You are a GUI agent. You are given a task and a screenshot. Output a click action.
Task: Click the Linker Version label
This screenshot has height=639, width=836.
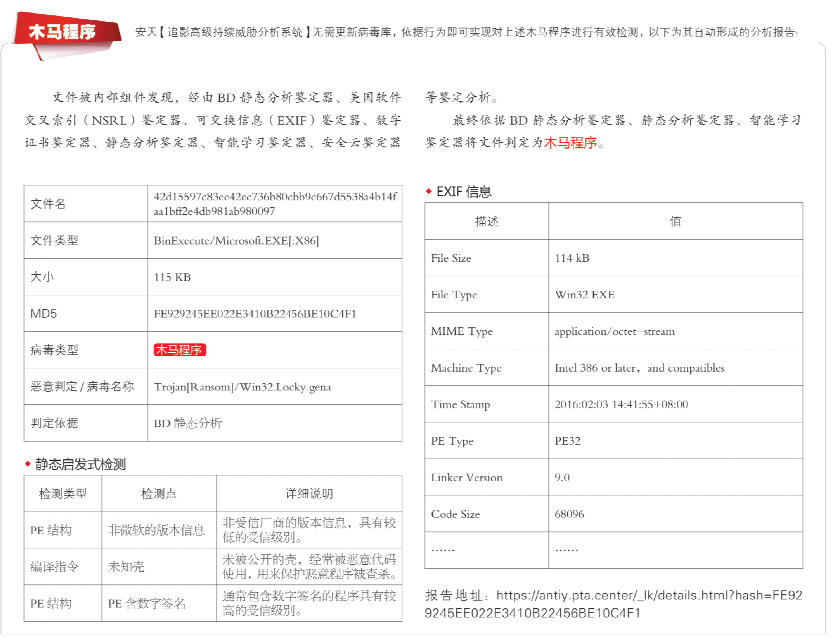click(x=467, y=478)
